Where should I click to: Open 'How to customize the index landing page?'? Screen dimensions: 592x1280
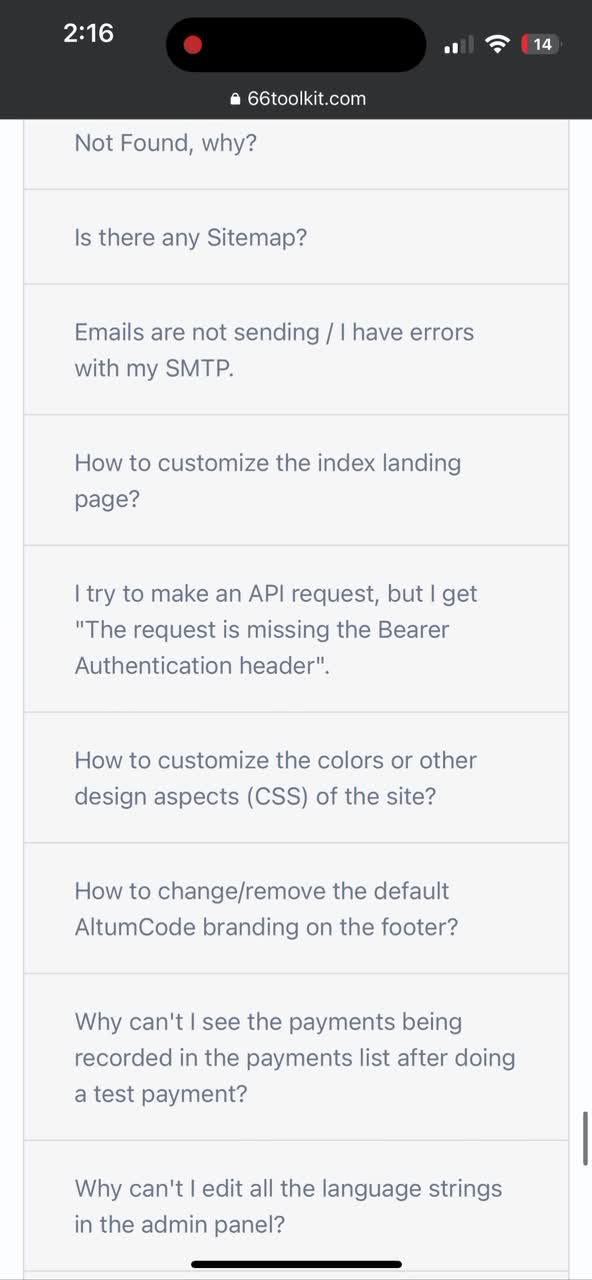pos(296,480)
